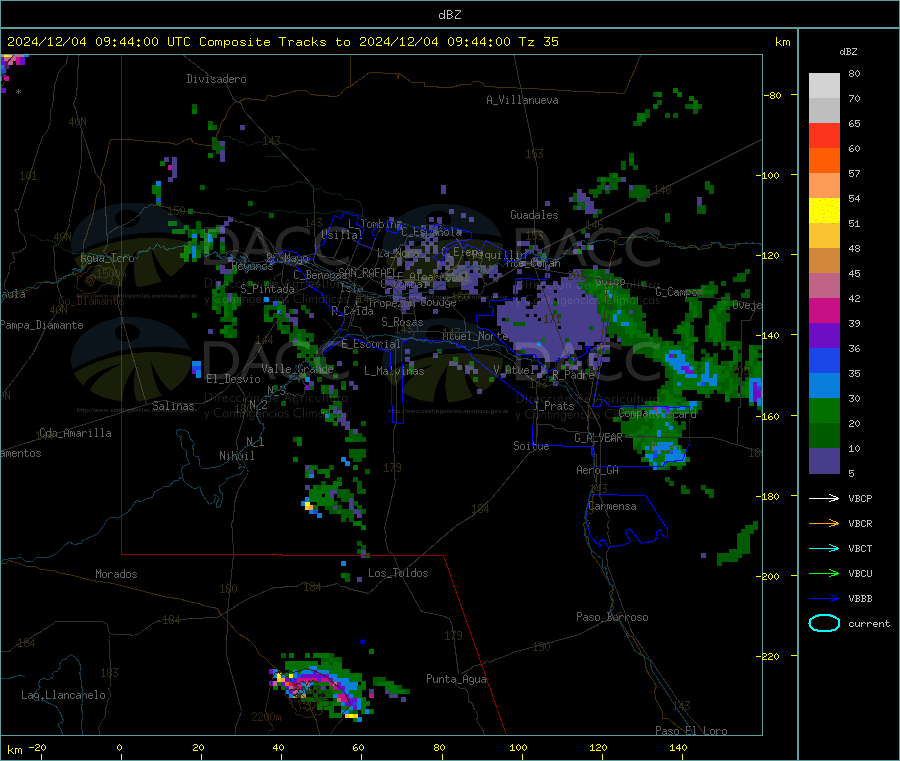
Task: Click the 'Nihuil' map label
Action: tap(237, 456)
